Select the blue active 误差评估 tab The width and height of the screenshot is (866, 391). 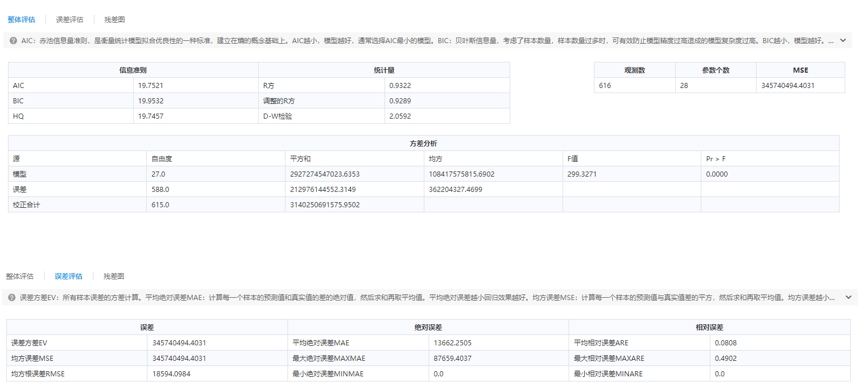[68, 276]
